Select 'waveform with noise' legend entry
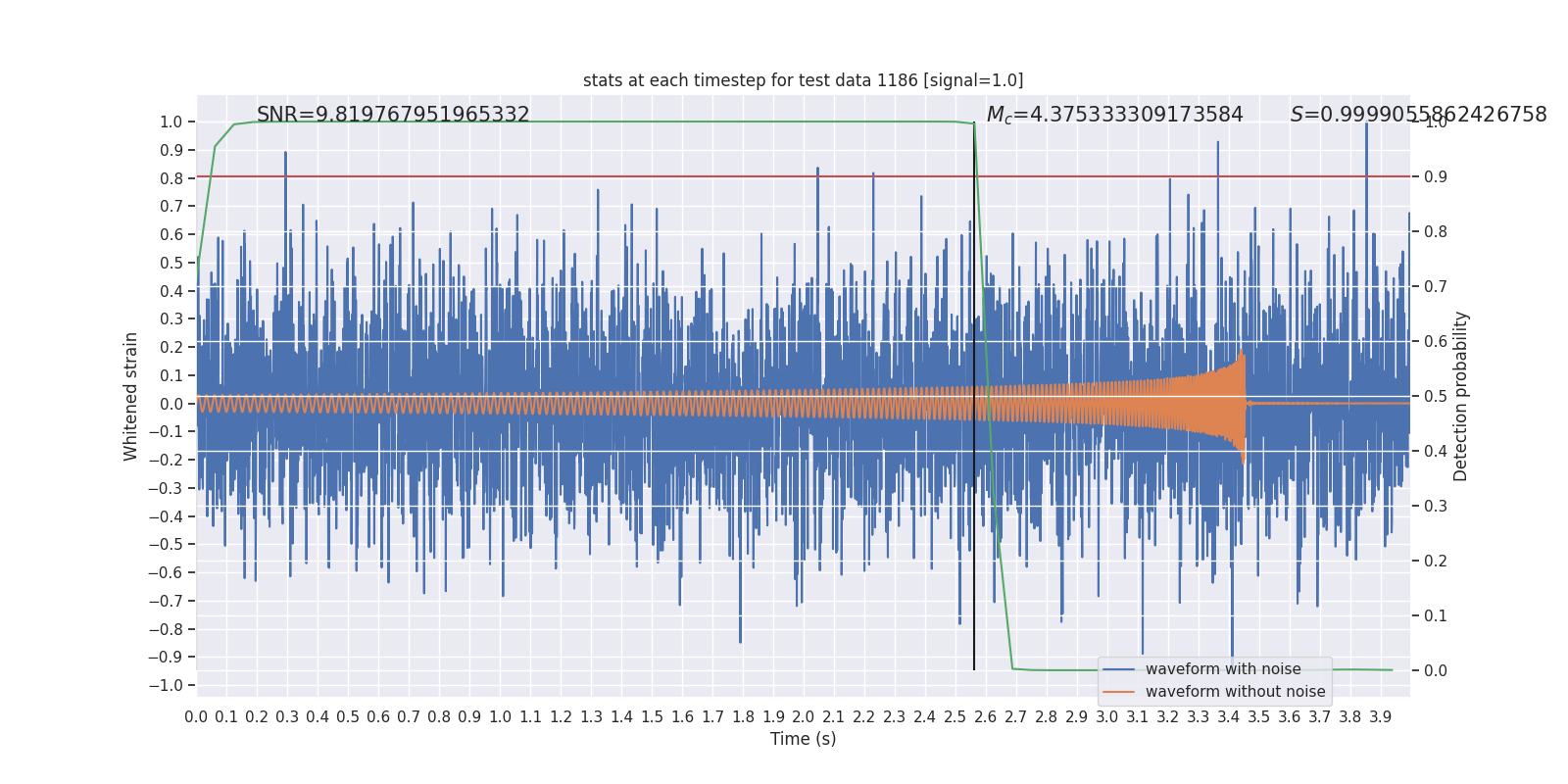This screenshot has width=1568, height=784. (1223, 669)
